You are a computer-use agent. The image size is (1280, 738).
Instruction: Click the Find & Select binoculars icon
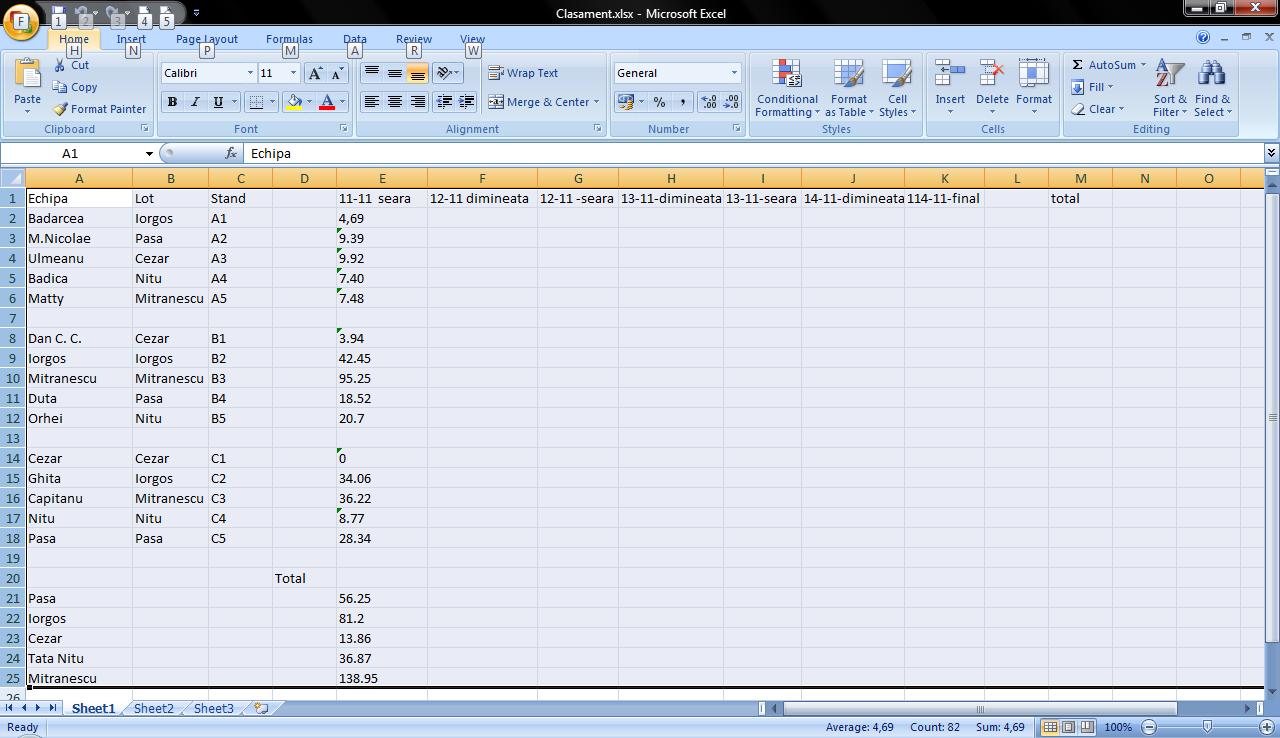[x=1212, y=75]
